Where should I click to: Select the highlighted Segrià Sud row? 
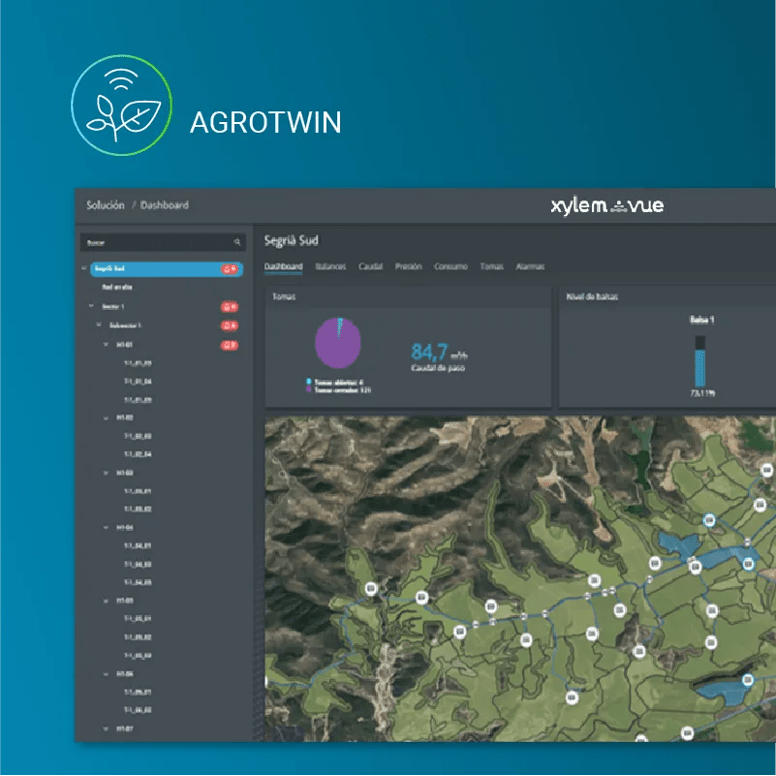click(166, 269)
